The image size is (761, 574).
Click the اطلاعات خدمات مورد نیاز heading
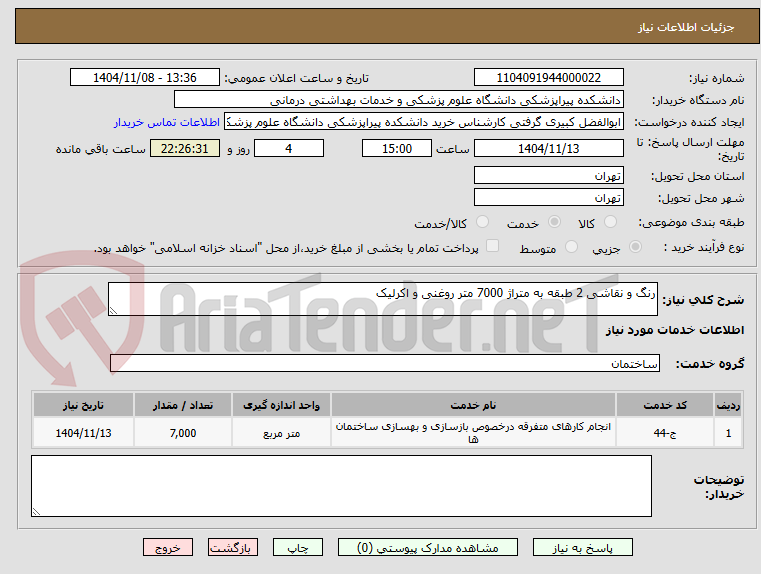(675, 330)
